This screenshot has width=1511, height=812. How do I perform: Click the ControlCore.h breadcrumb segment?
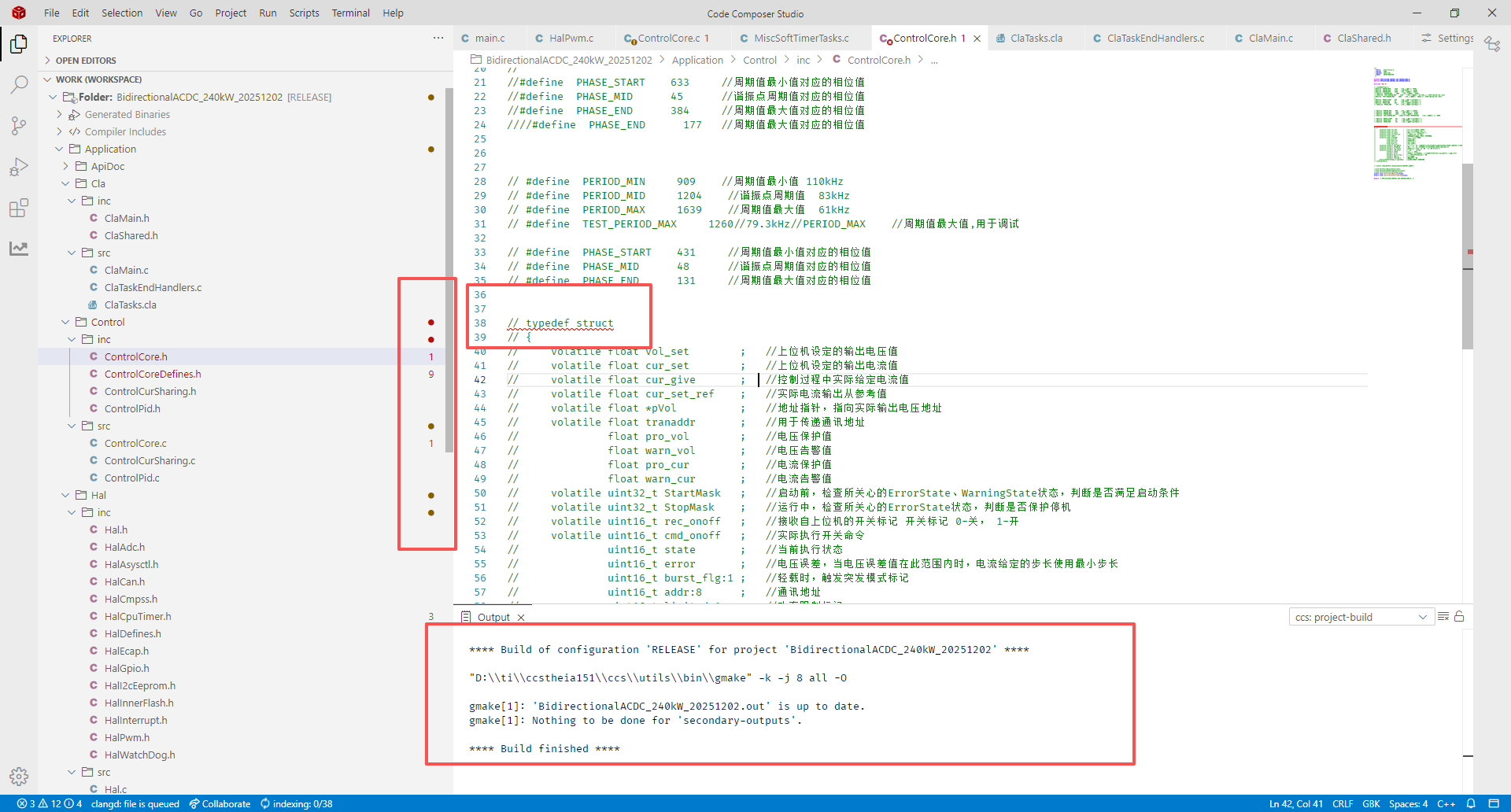879,60
